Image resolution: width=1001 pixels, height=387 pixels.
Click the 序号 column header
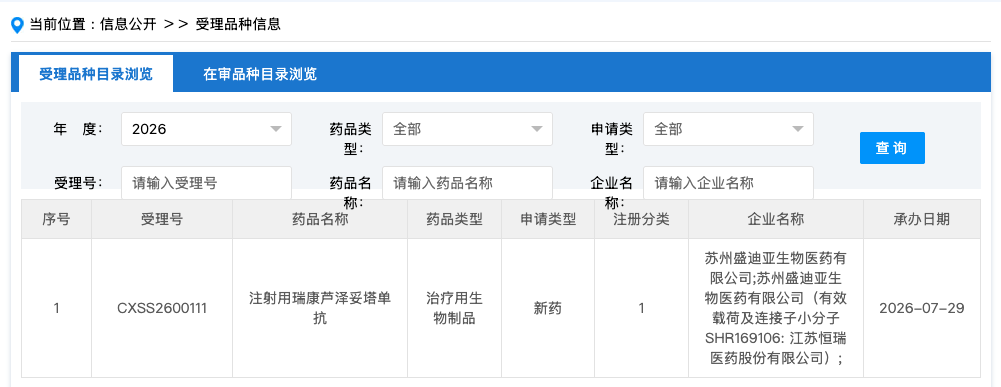pos(56,220)
